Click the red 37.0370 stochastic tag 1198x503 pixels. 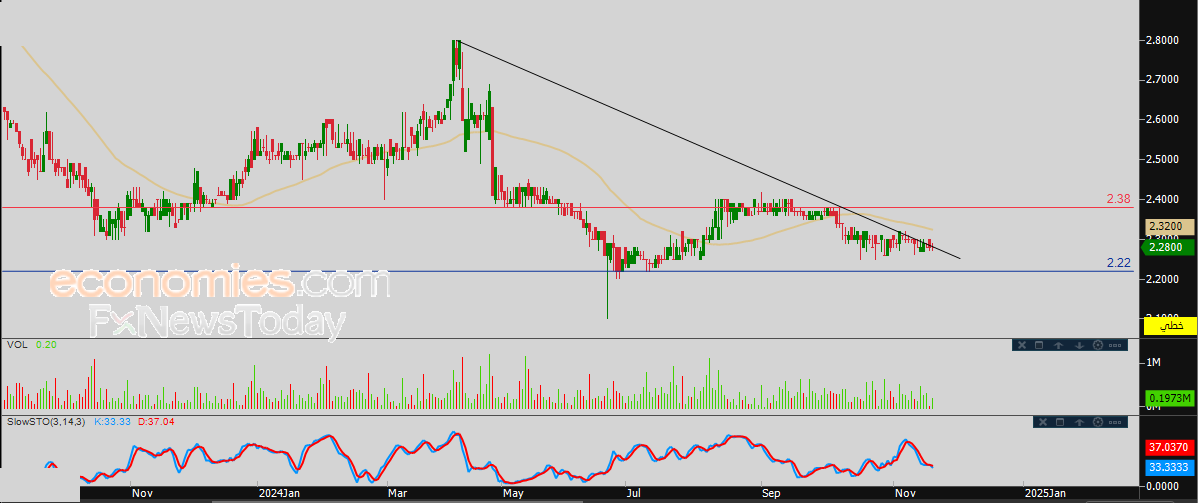(x=1170, y=446)
